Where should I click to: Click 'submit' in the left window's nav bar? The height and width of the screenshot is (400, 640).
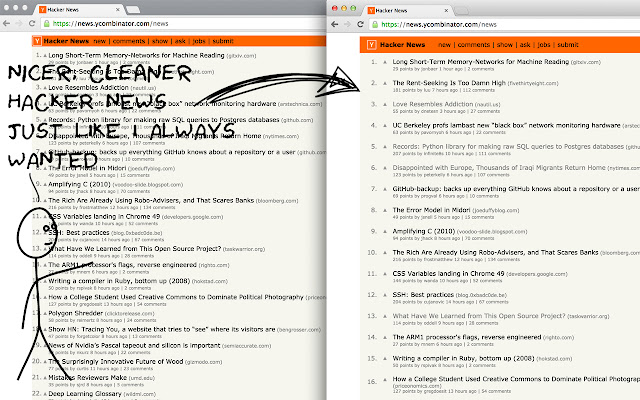[x=223, y=41]
